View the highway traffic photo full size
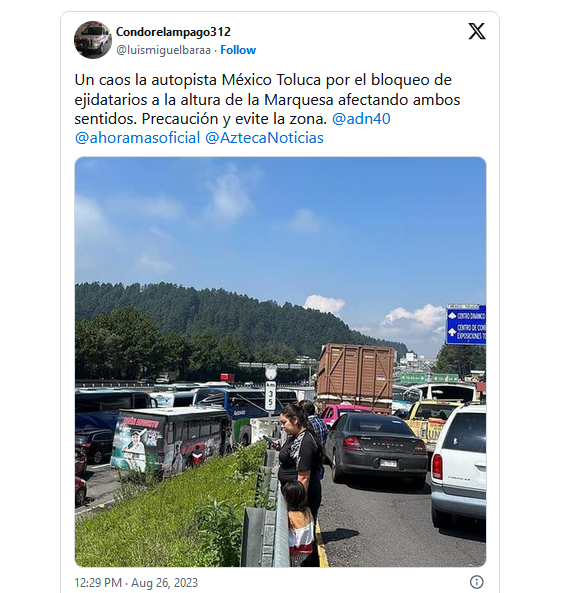Viewport: 576px width, 593px height. click(x=280, y=362)
